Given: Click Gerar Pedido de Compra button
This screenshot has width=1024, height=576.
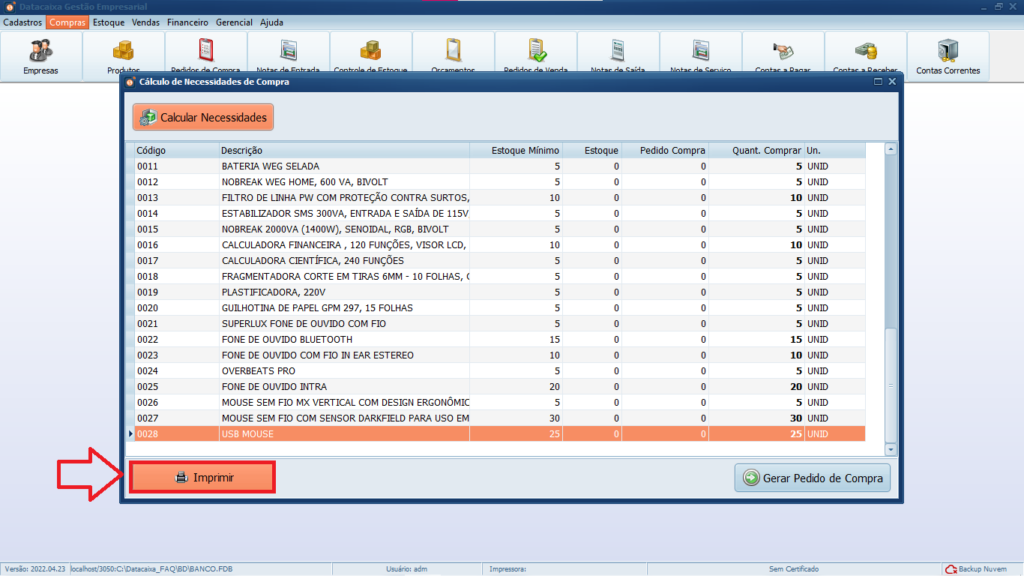Looking at the screenshot, I should [x=812, y=478].
